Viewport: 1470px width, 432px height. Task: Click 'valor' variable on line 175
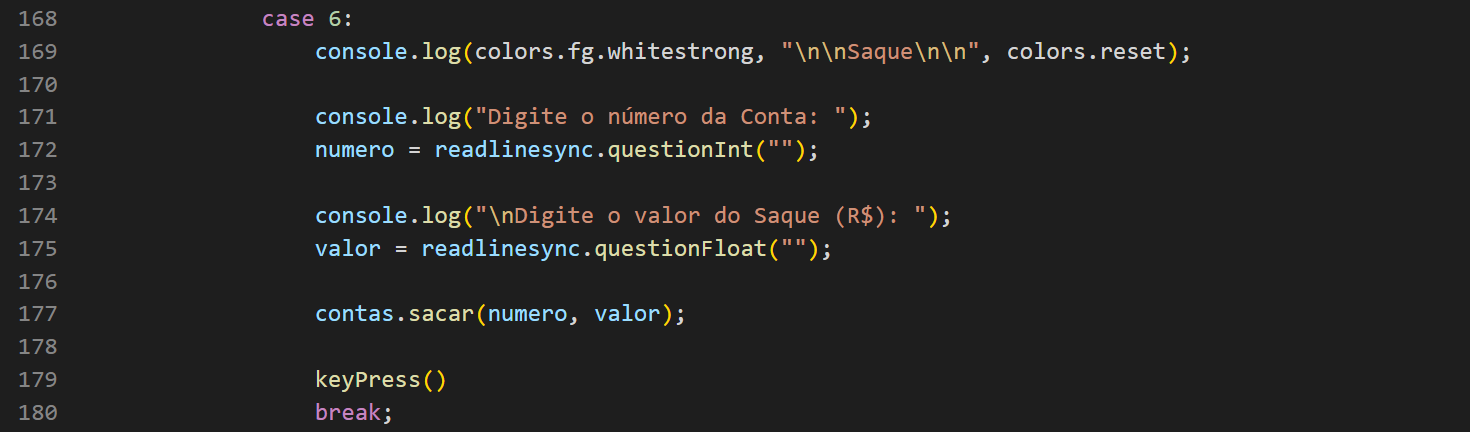point(348,249)
